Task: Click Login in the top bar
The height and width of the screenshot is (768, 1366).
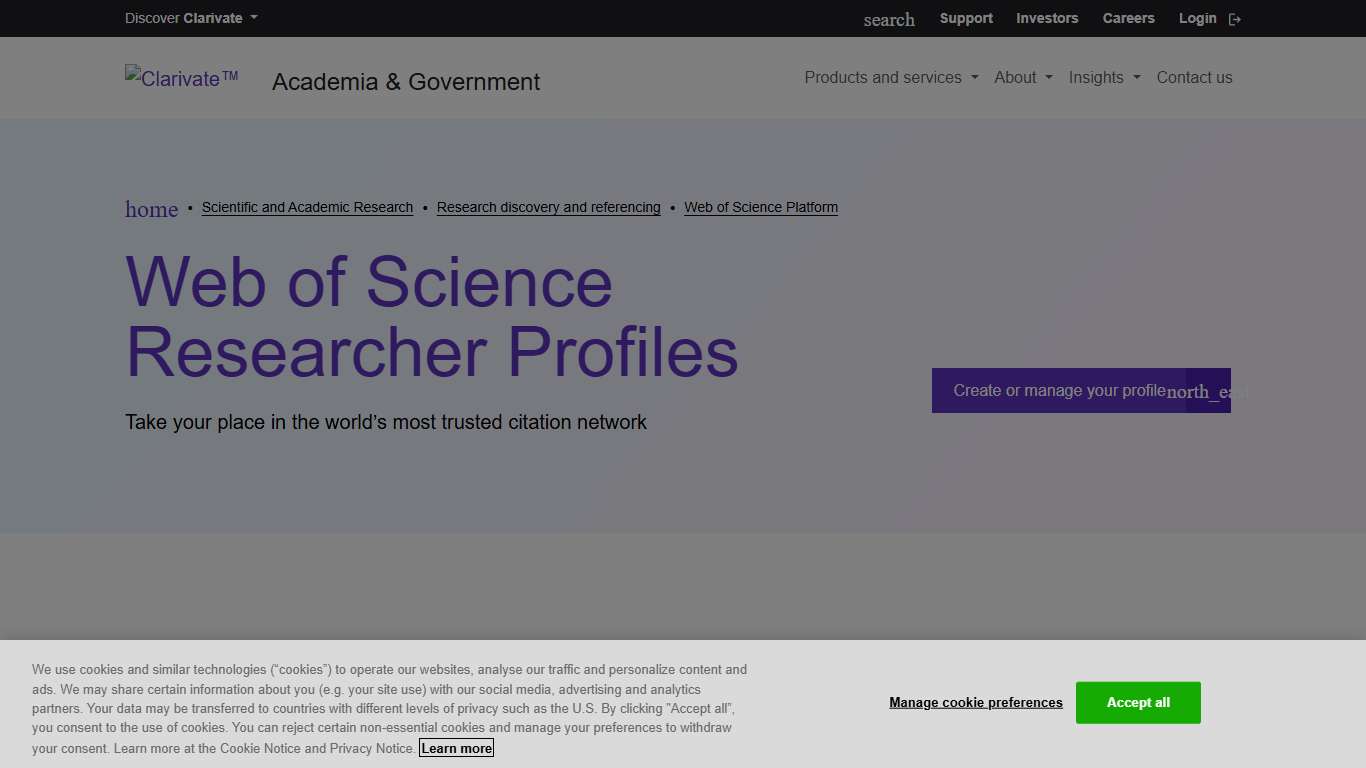Action: (x=1197, y=18)
